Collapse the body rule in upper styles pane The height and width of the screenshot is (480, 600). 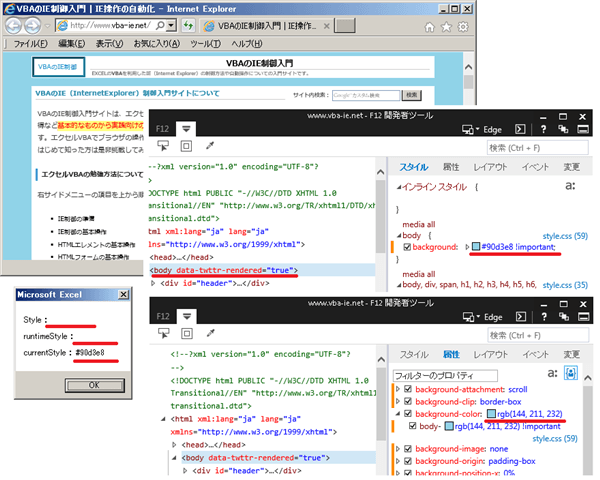[x=399, y=235]
